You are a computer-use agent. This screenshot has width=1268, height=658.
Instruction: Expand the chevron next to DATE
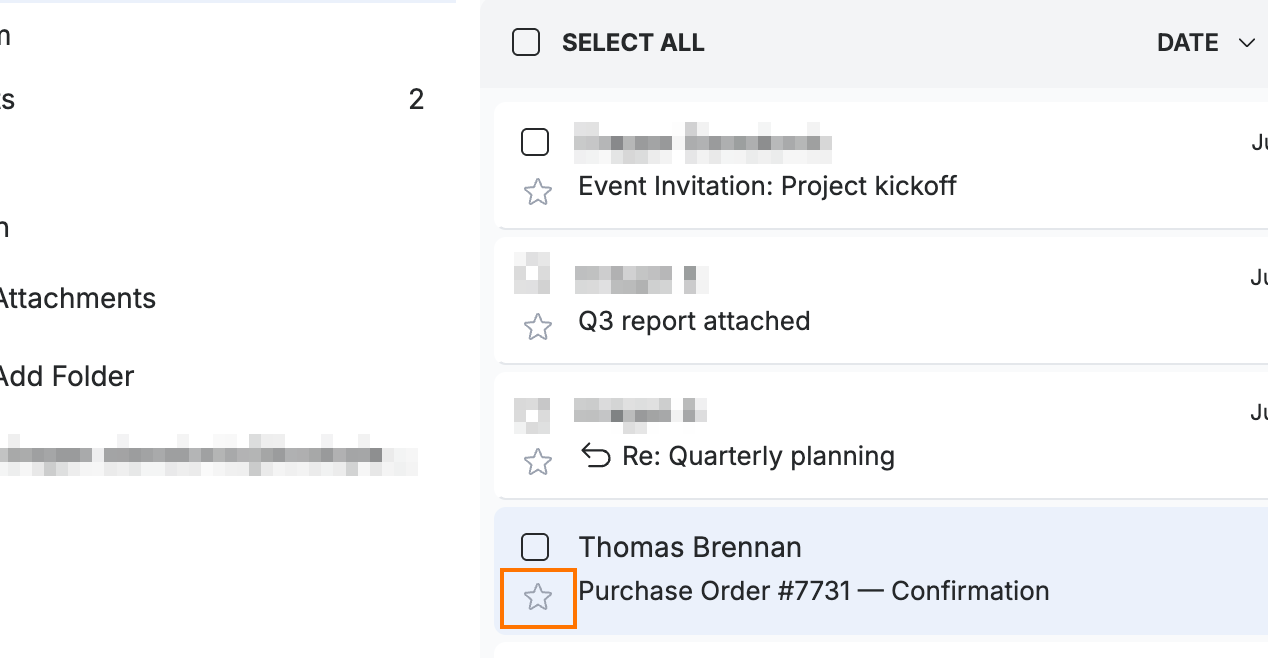(x=1246, y=43)
